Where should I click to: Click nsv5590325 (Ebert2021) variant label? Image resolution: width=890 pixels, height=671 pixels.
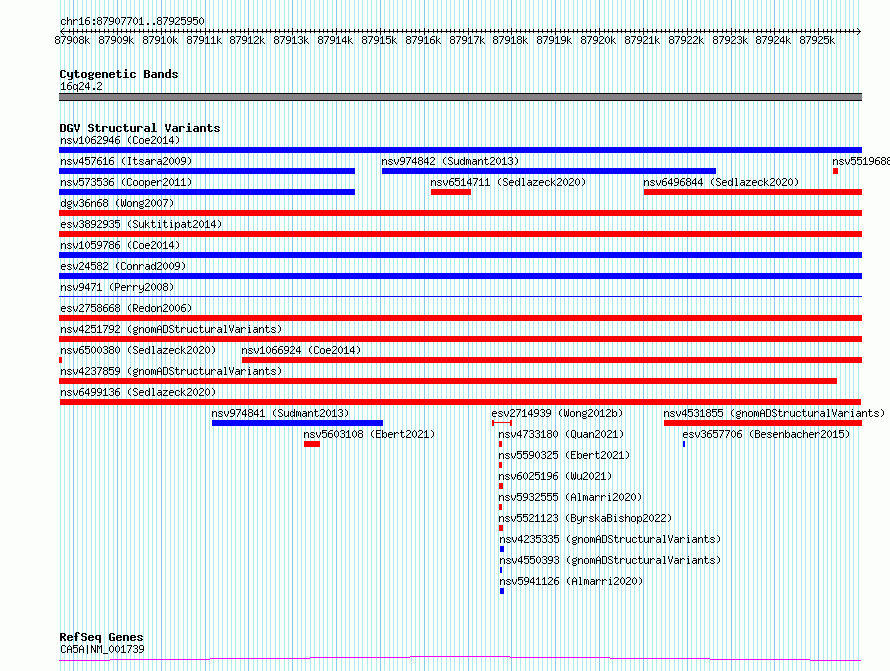564,455
